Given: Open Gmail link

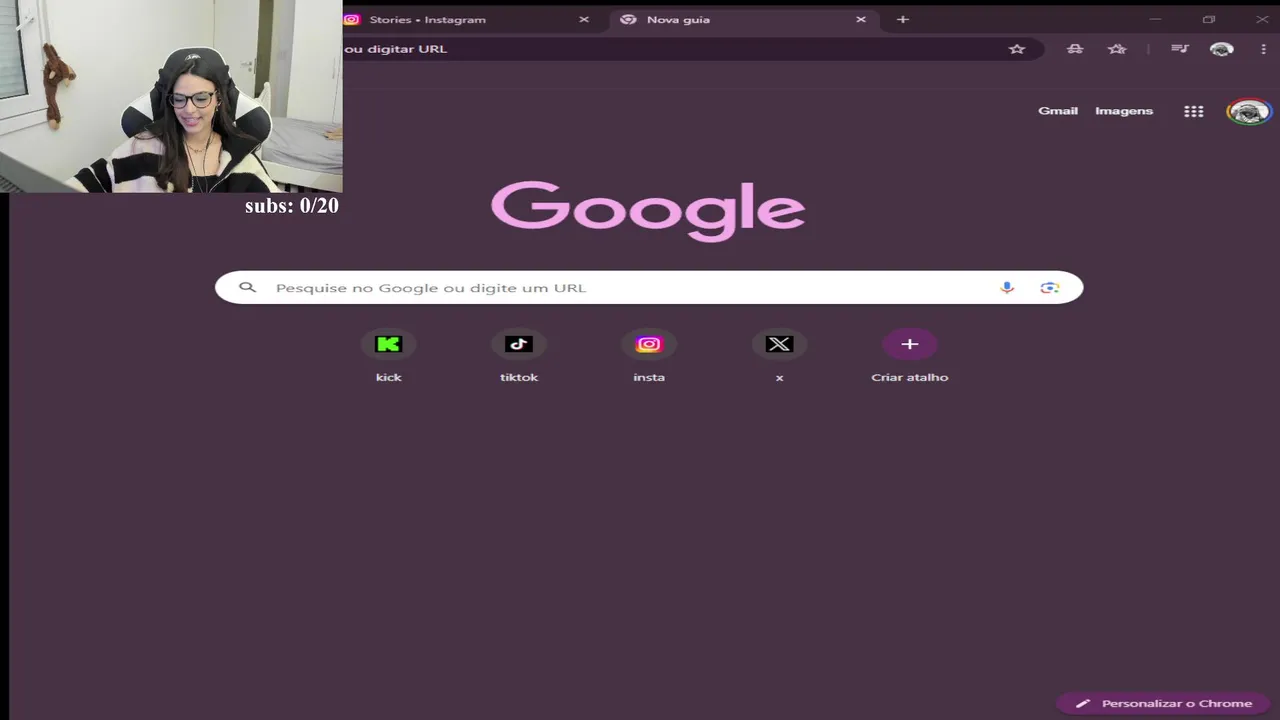Looking at the screenshot, I should pos(1058,111).
